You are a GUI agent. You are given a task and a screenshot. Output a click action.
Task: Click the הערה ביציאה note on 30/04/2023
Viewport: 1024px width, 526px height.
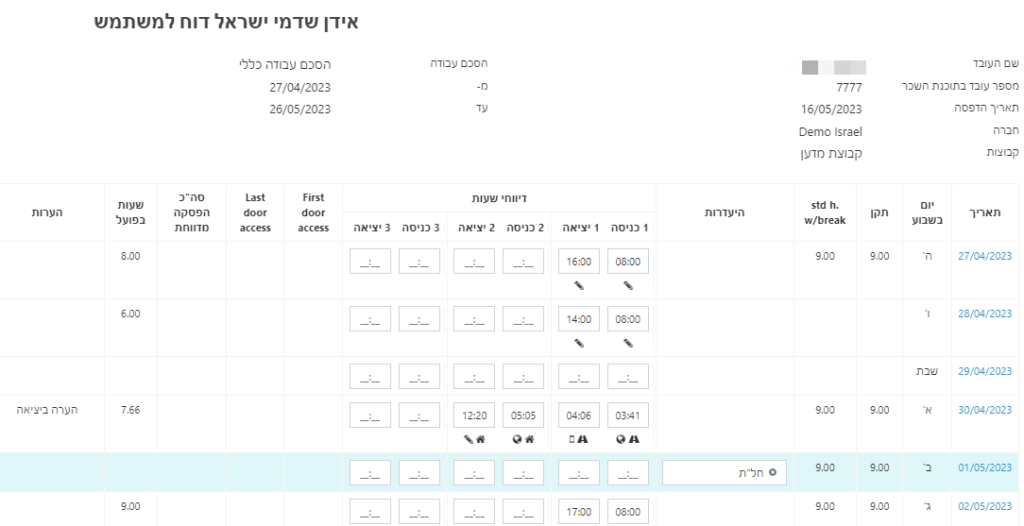pyautogui.click(x=47, y=410)
